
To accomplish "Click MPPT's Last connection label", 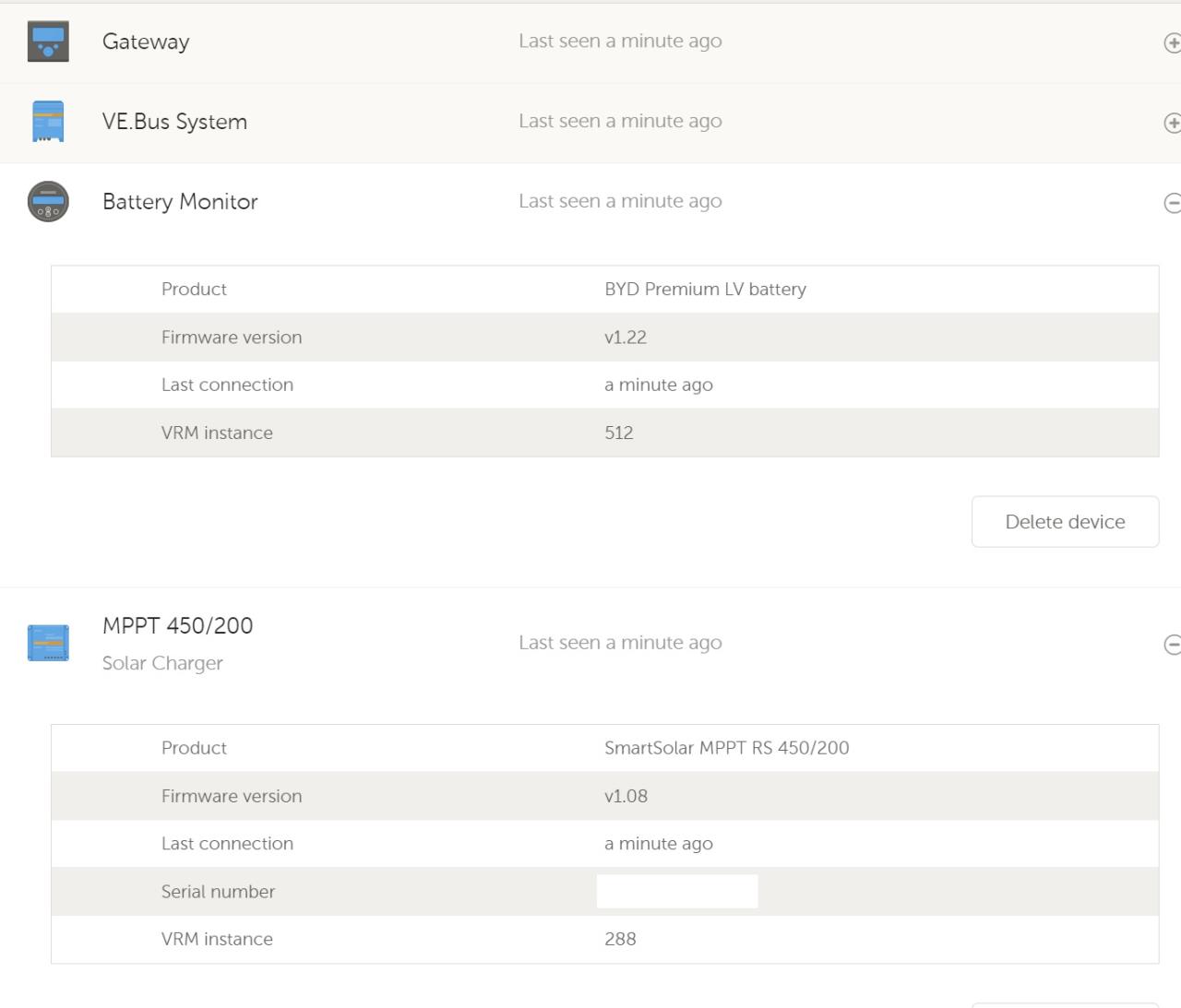I will pyautogui.click(x=227, y=844).
